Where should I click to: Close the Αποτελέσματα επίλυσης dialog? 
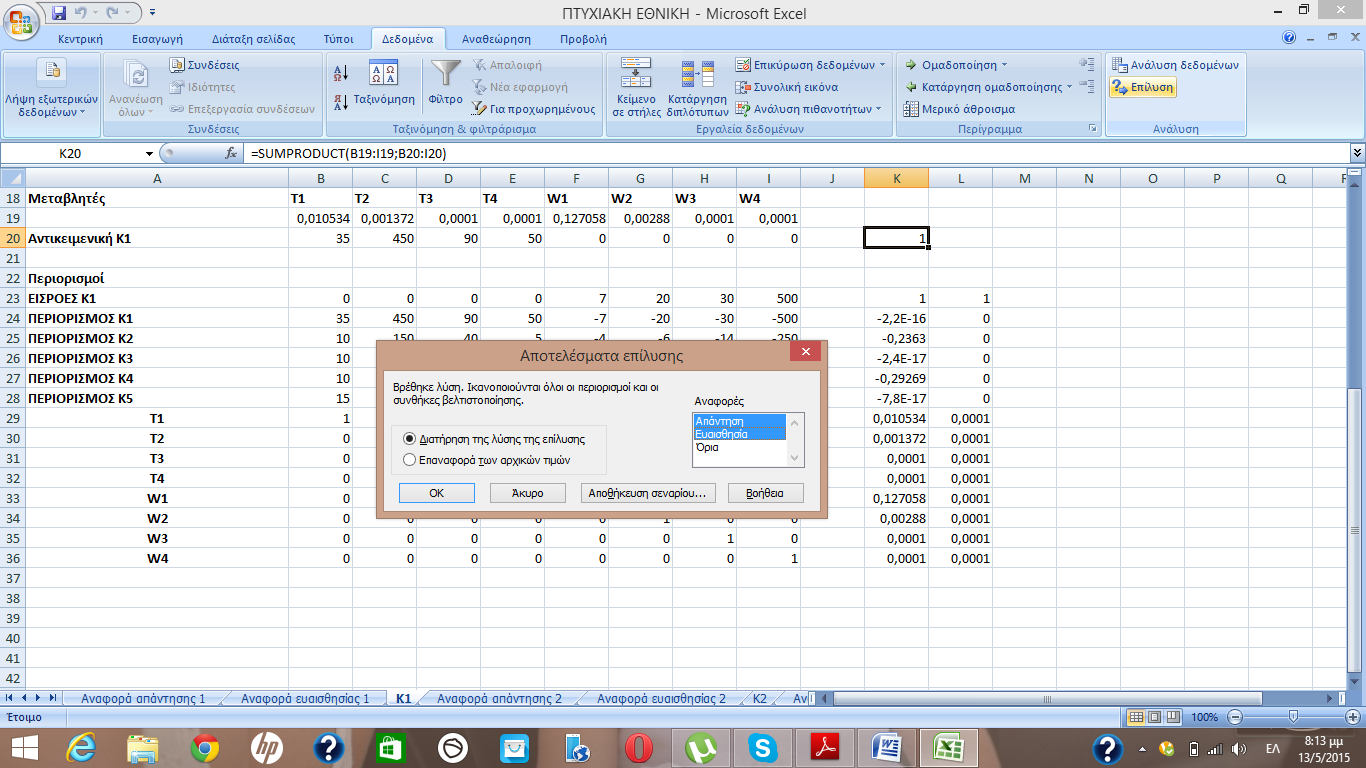tap(805, 352)
